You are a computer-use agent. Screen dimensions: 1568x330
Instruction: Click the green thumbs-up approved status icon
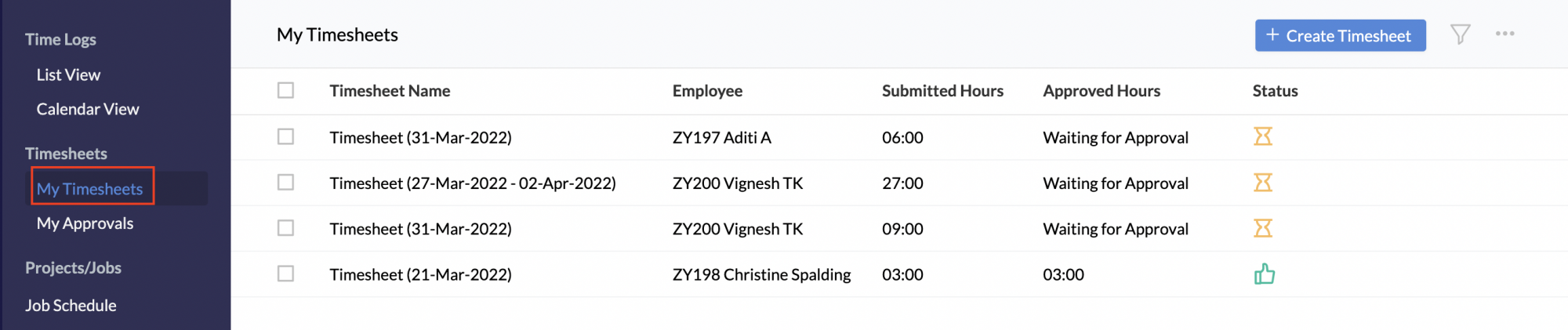[x=1264, y=274]
